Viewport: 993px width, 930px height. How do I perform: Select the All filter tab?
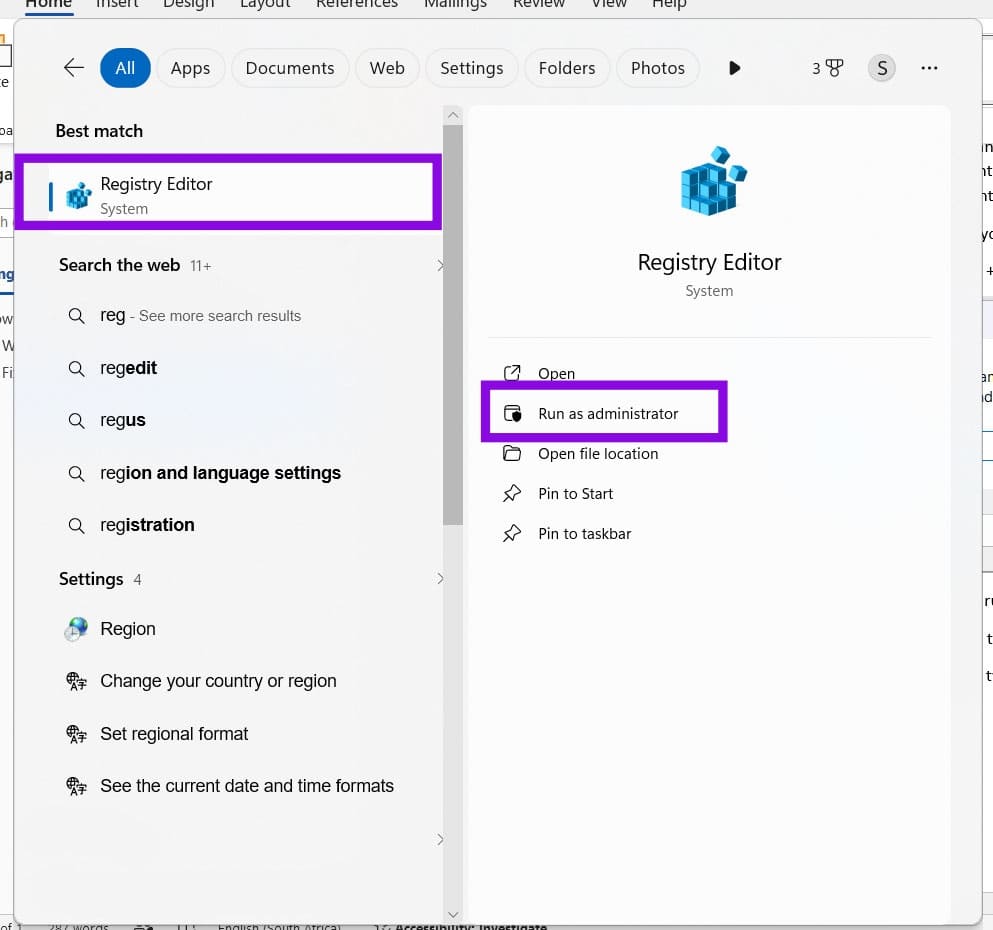click(125, 68)
